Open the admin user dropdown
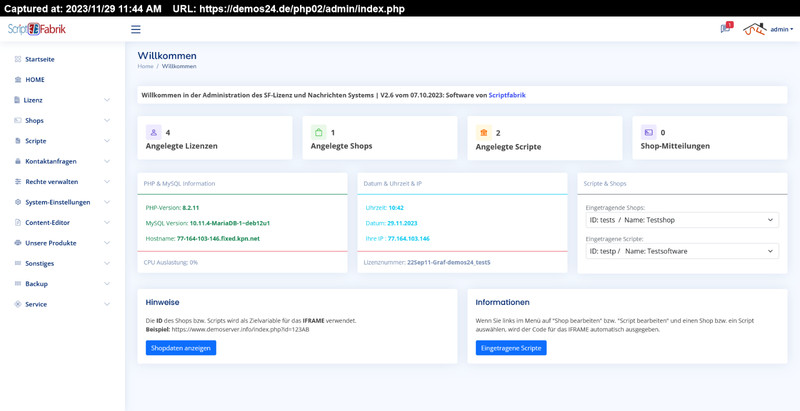Viewport: 800px width, 411px height. click(x=782, y=30)
